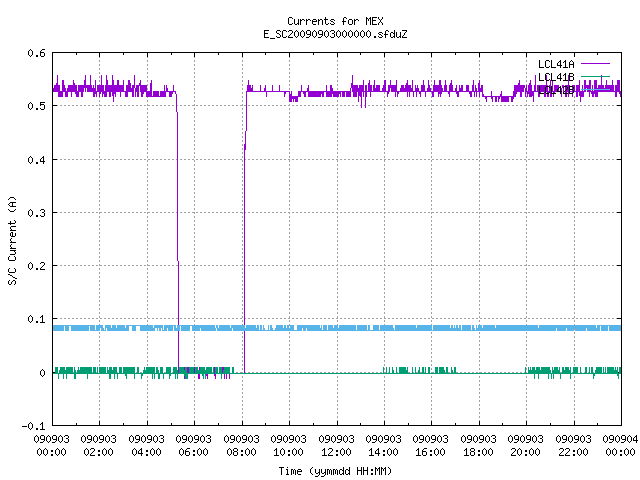
Task: Click the y-axis tick value 0.4
Action: [x=36, y=160]
